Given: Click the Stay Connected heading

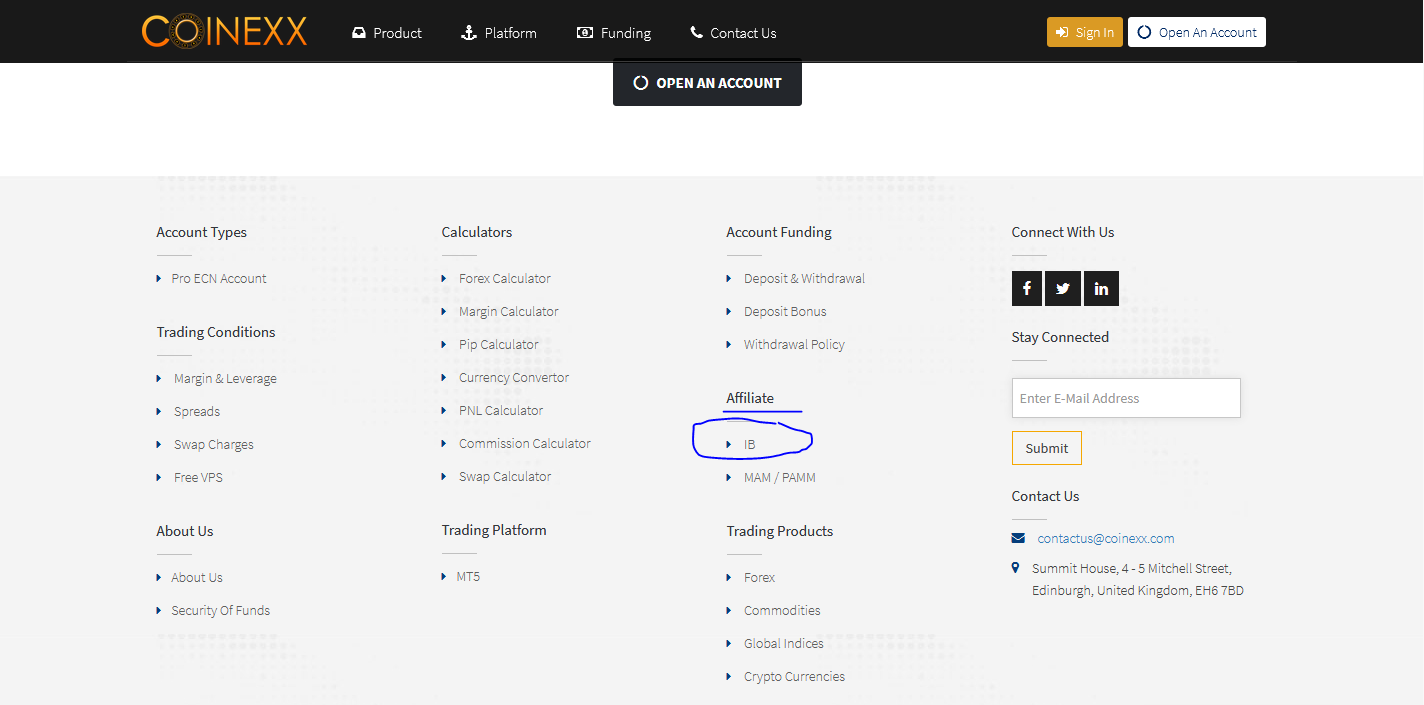Looking at the screenshot, I should coord(1060,337).
